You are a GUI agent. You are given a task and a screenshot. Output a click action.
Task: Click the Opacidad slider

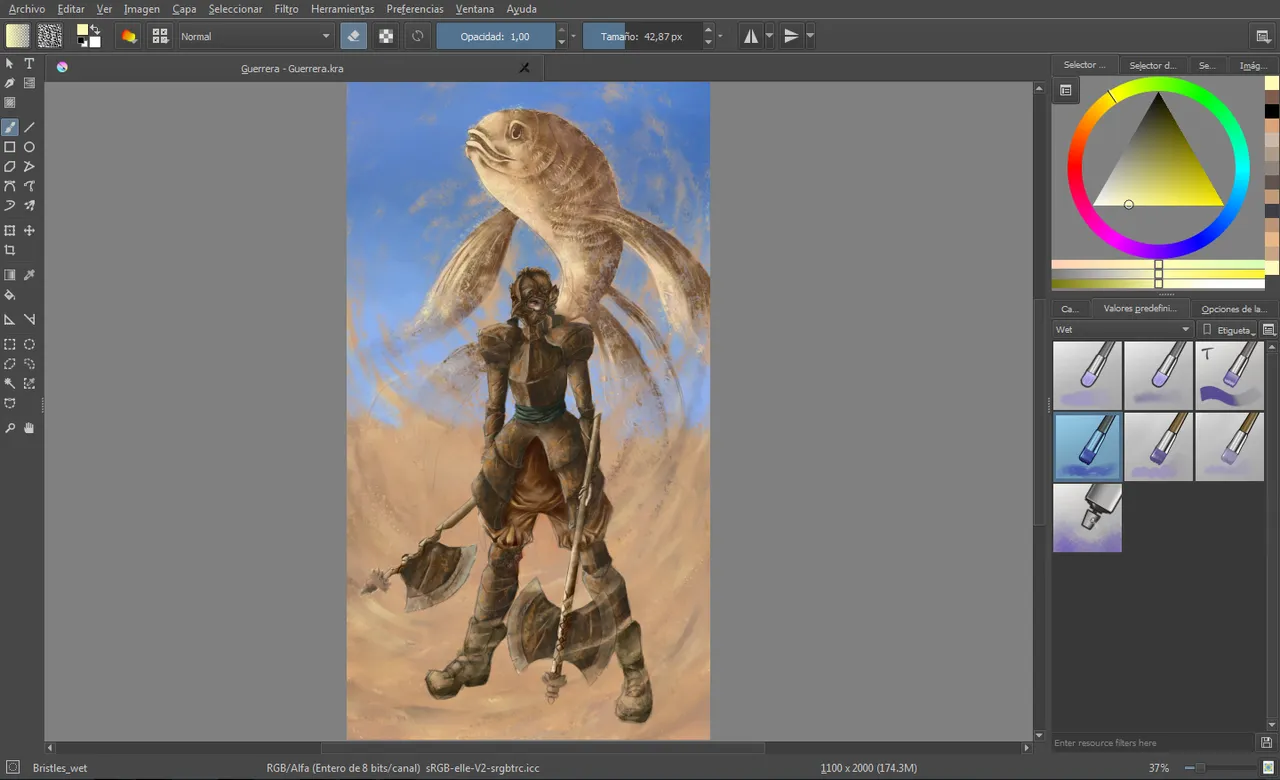click(495, 36)
